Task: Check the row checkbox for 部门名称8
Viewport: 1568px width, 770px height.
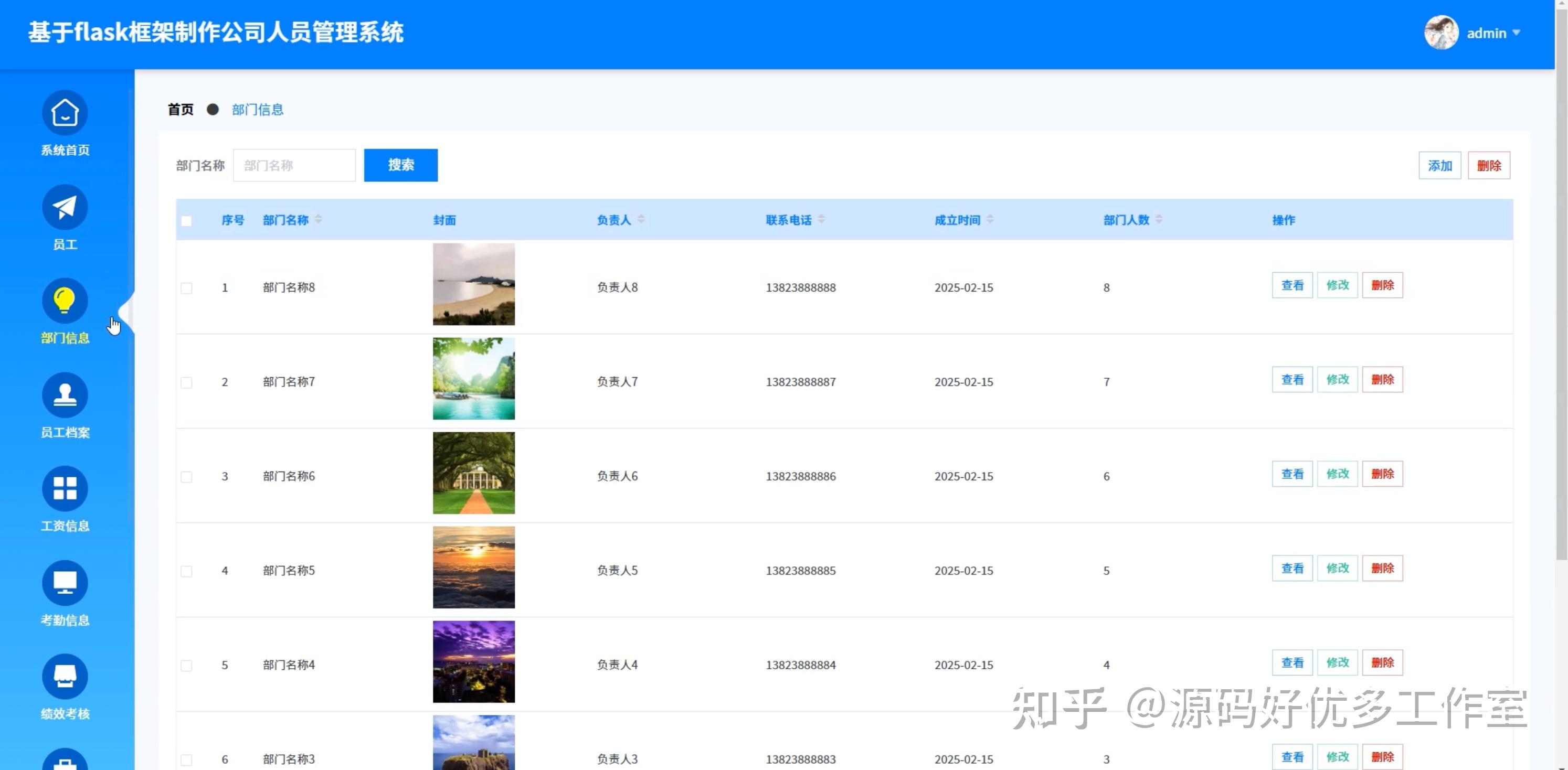Action: pos(186,288)
